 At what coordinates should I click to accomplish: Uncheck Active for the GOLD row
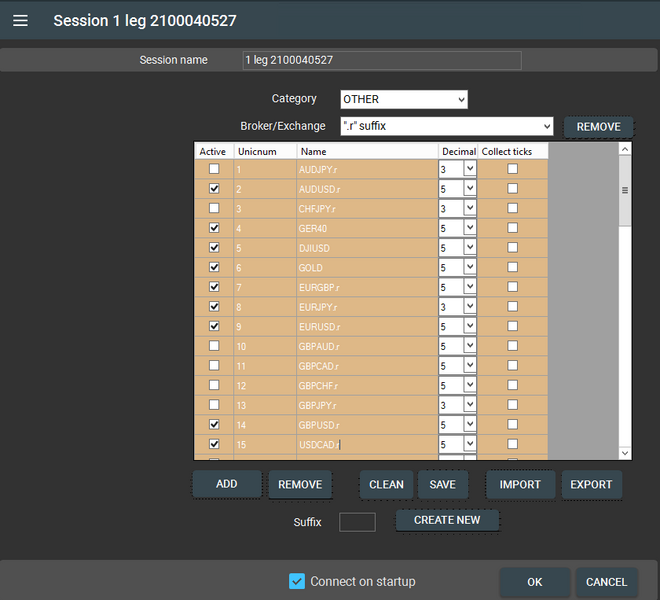[214, 267]
